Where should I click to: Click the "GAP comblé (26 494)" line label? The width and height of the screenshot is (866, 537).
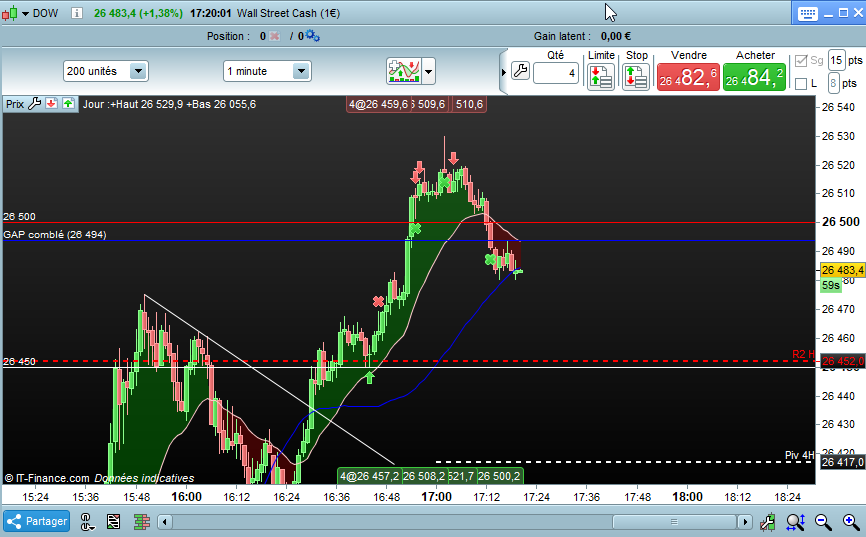coord(55,234)
